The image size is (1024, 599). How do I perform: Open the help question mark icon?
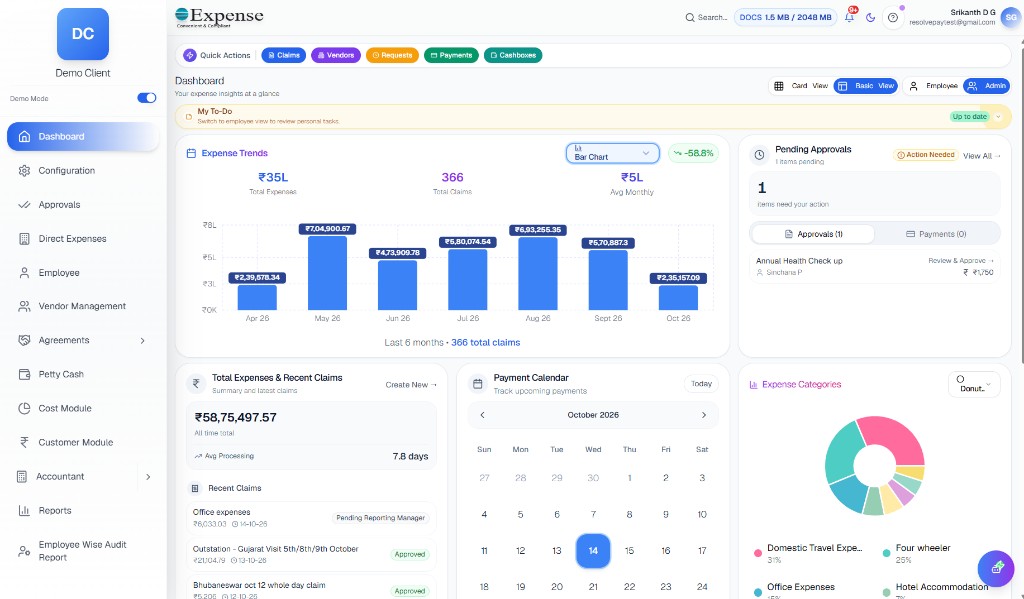[x=892, y=18]
